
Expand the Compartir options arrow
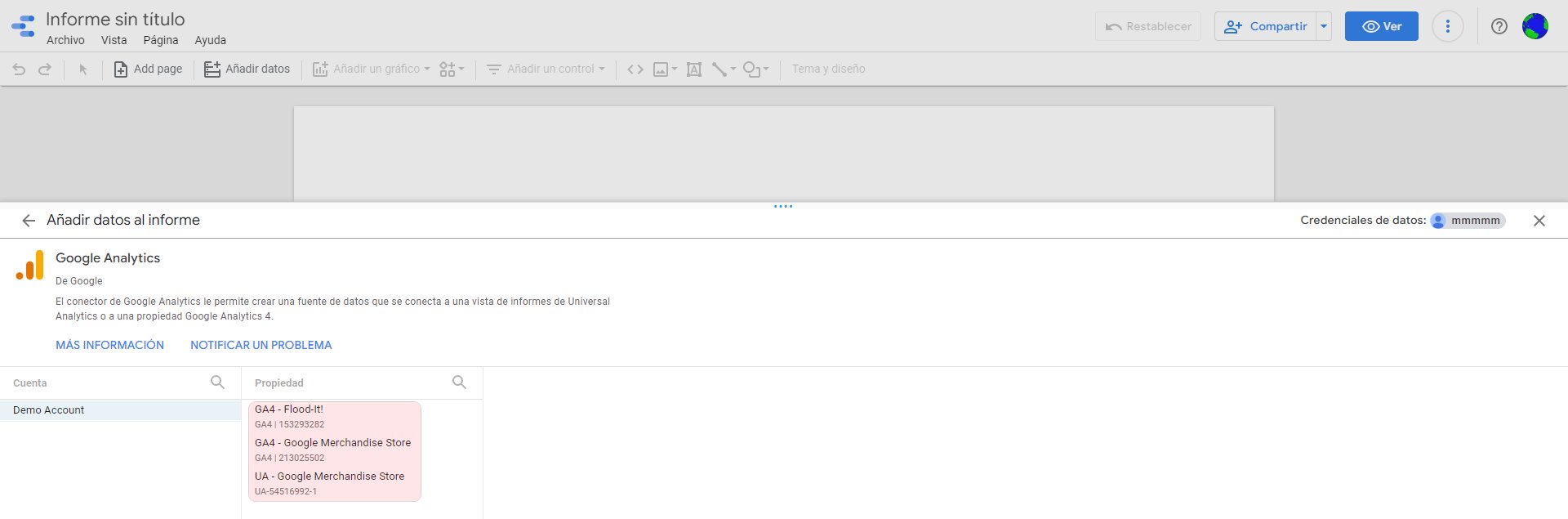click(x=1324, y=26)
